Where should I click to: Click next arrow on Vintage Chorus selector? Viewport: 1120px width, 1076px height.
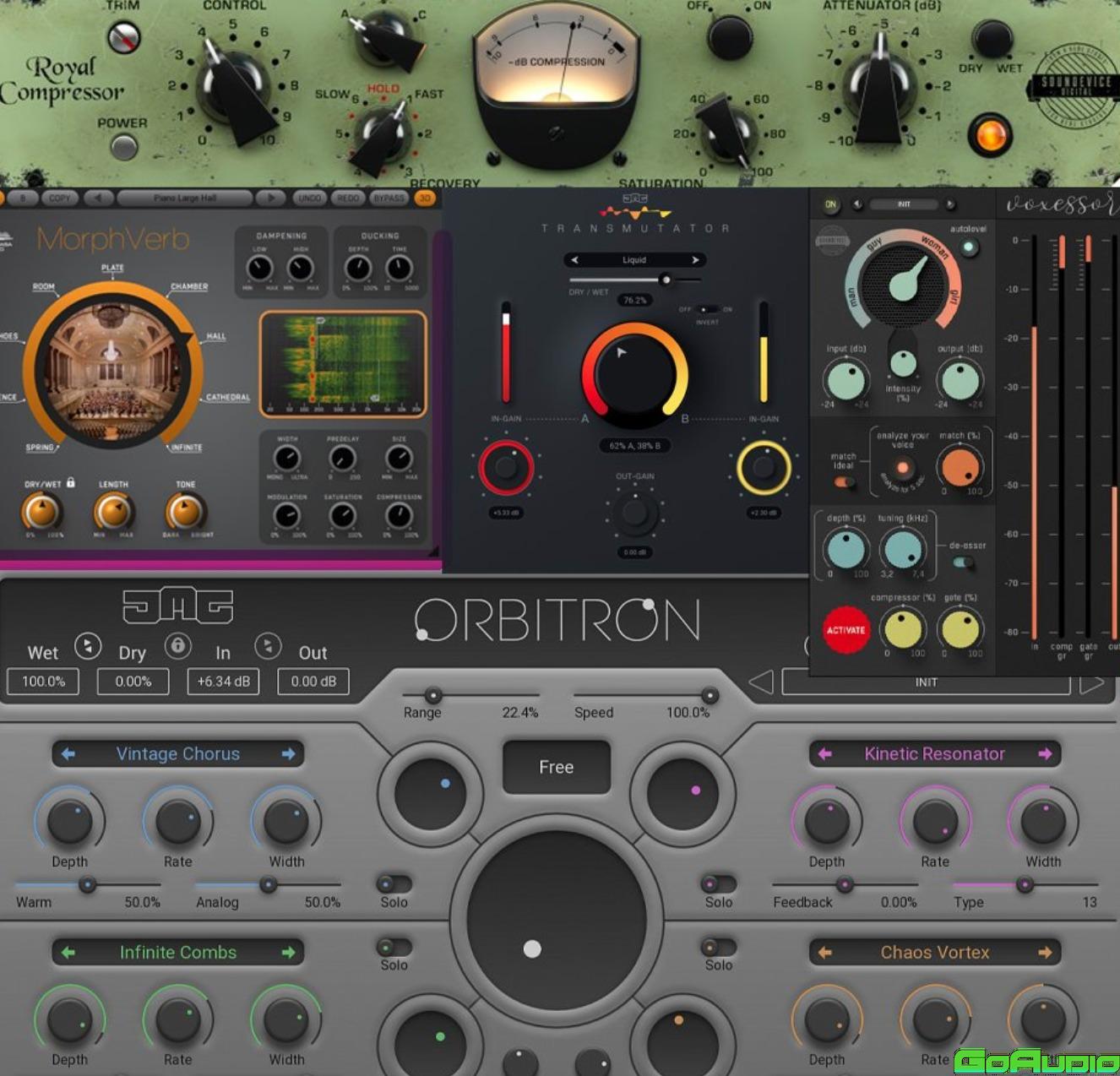tap(289, 753)
